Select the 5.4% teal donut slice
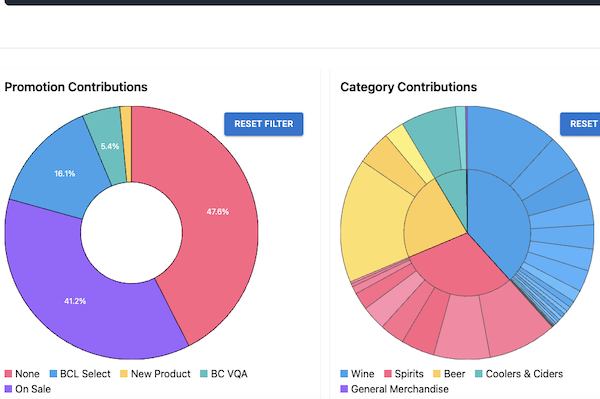This screenshot has height=399, width=600. tap(109, 147)
